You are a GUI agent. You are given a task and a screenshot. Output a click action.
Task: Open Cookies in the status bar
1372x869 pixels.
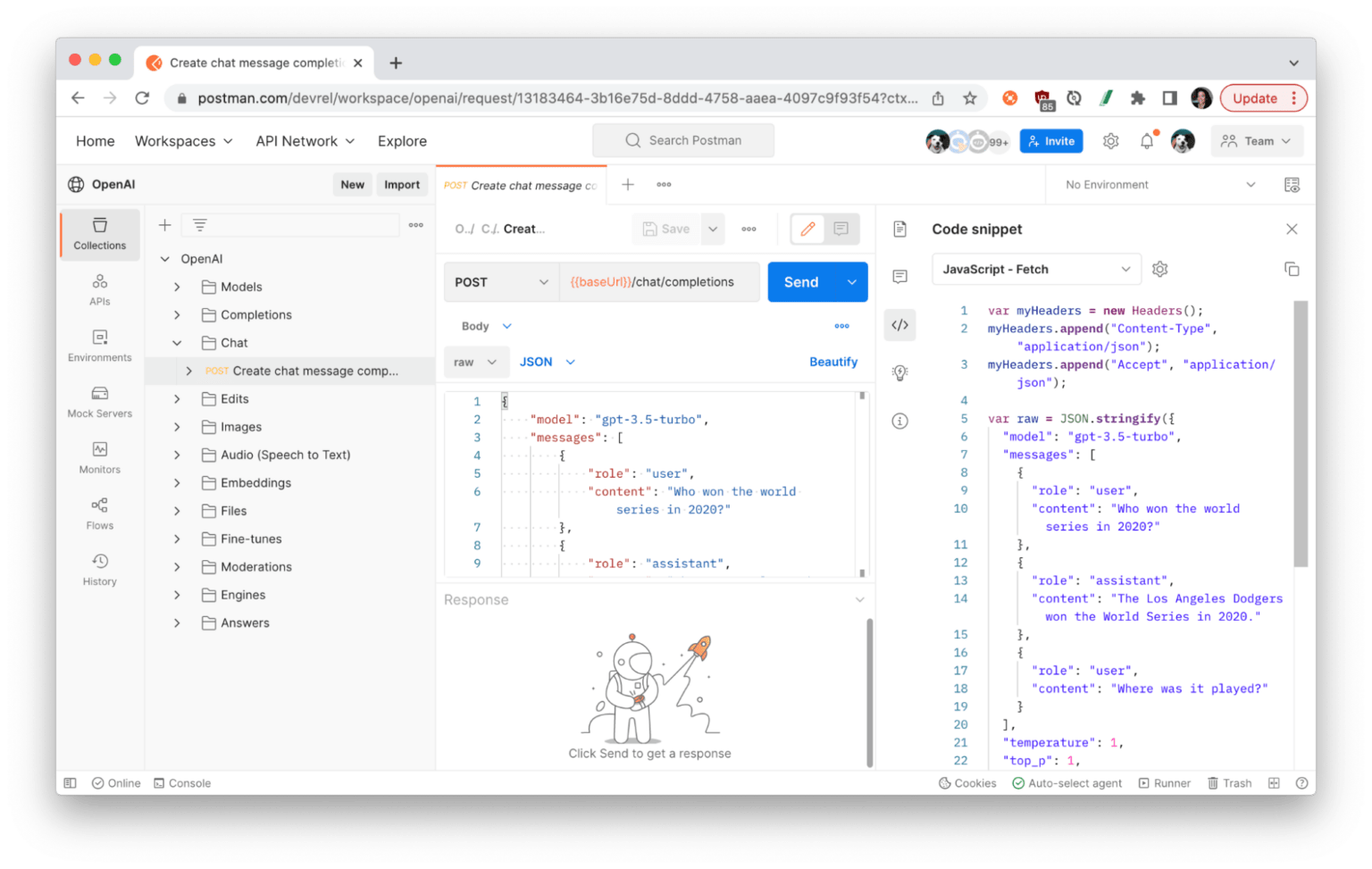(x=967, y=783)
